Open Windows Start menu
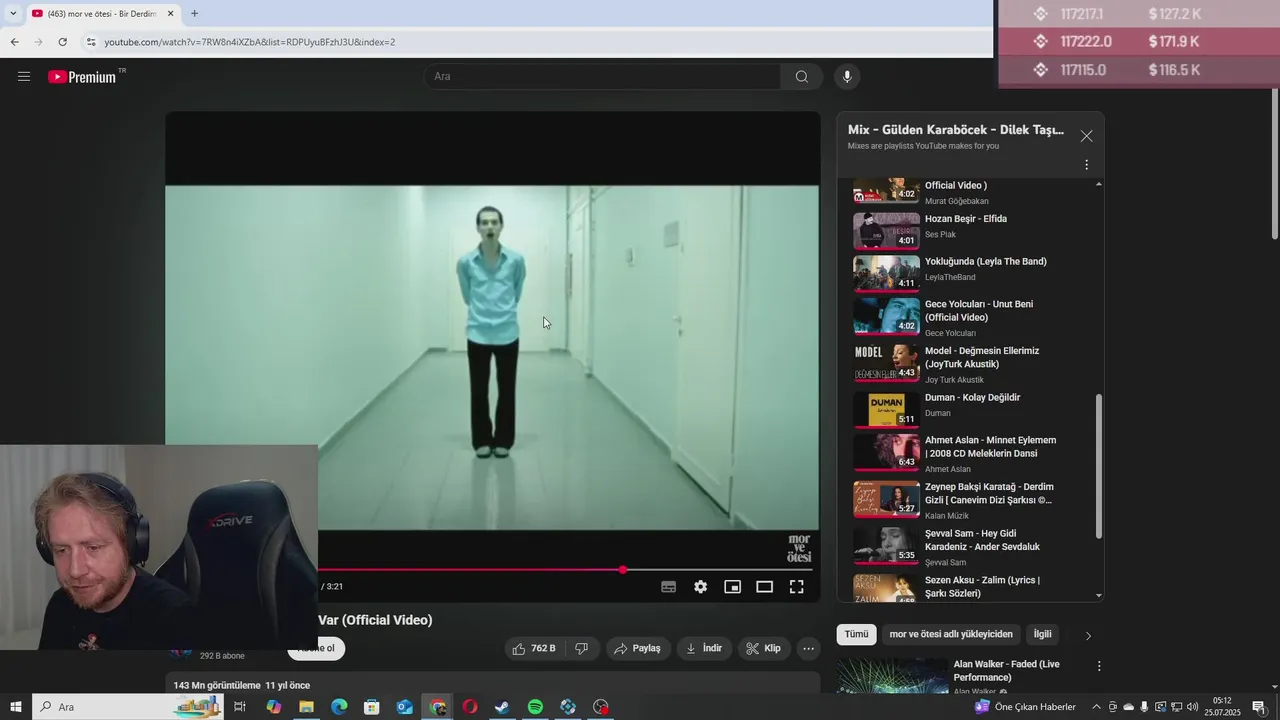 (x=16, y=707)
